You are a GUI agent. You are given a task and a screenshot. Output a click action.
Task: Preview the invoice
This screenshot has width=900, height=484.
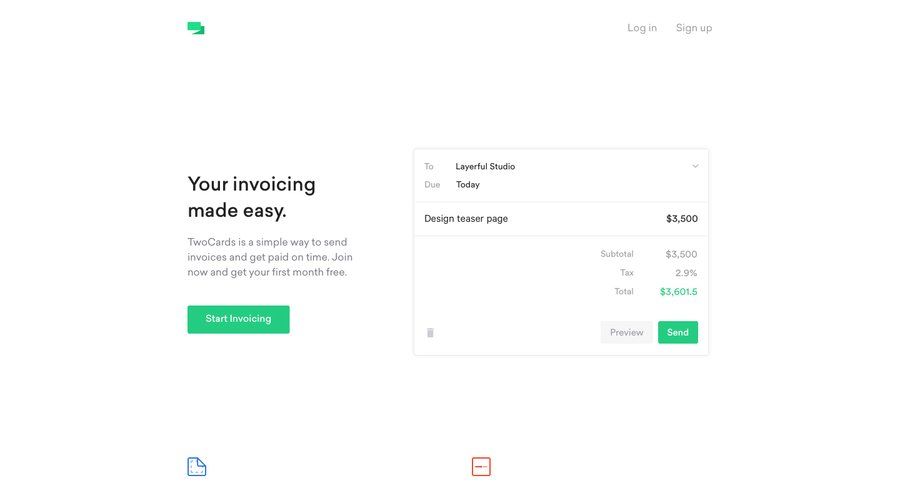coord(626,332)
